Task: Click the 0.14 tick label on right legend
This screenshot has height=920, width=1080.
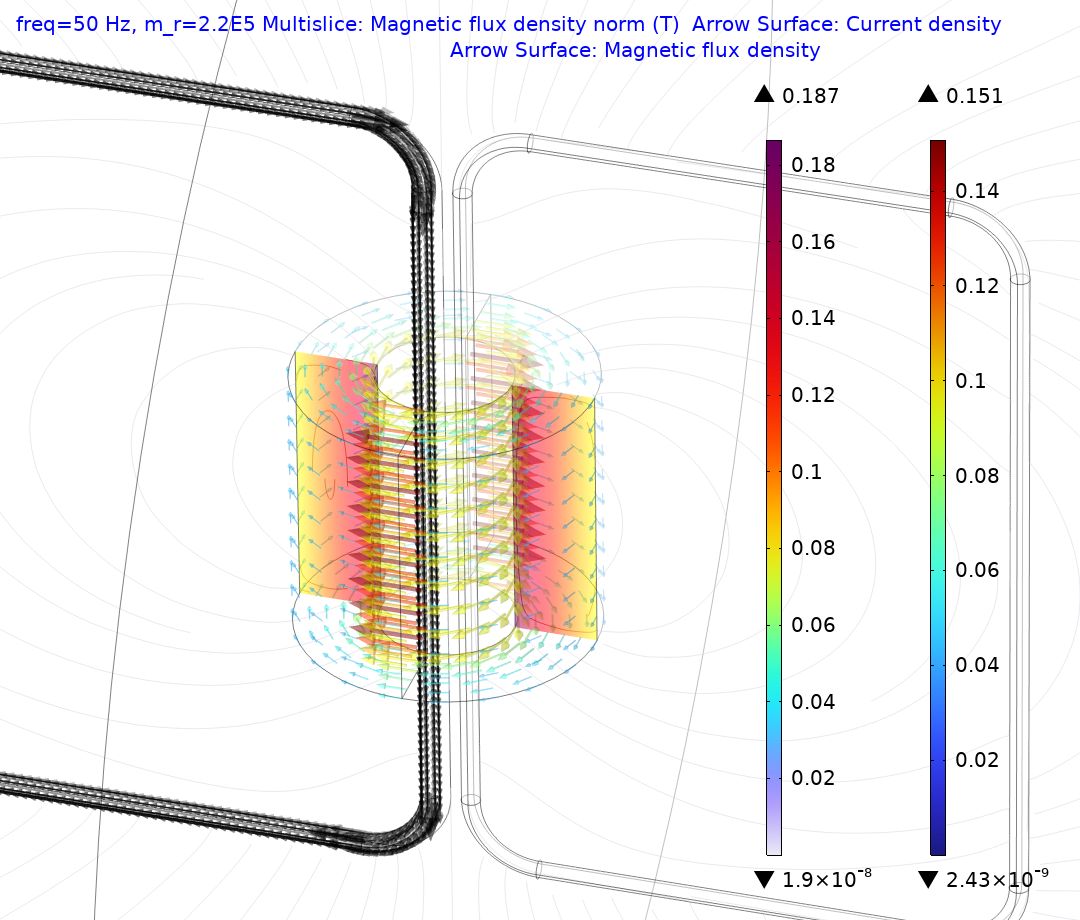Action: [978, 190]
